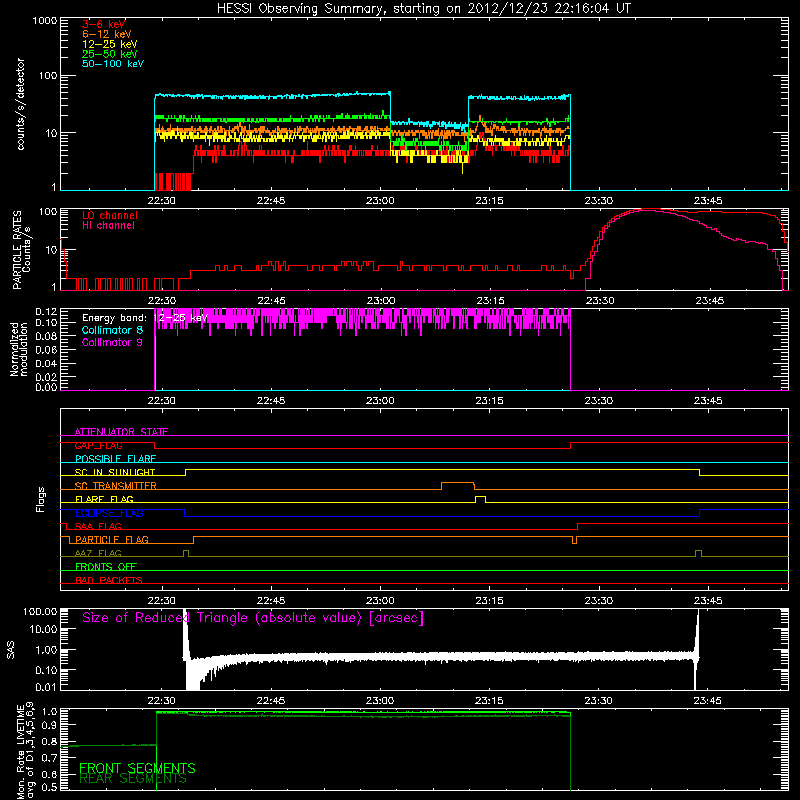Click the 'SAS' axis label

point(11,650)
